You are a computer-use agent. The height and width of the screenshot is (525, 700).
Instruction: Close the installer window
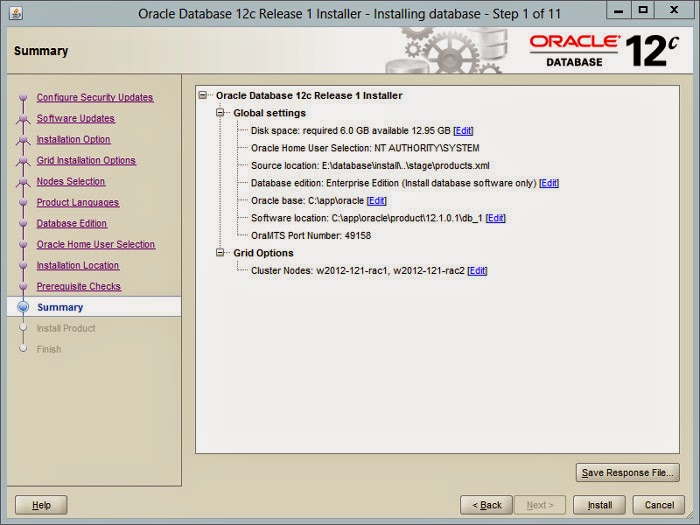(674, 10)
